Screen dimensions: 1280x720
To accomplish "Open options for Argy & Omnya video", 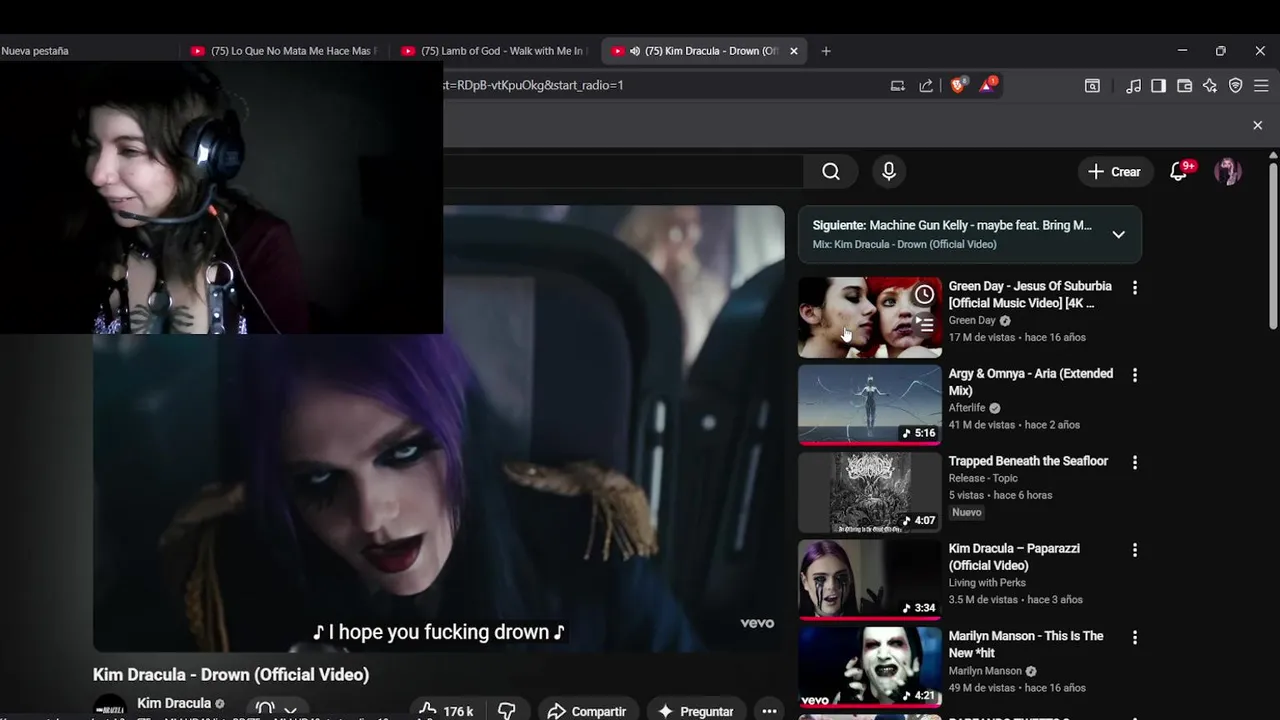I will click(x=1134, y=375).
